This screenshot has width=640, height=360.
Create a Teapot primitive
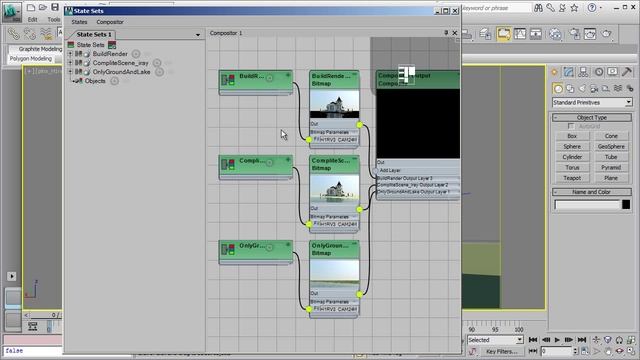click(572, 178)
